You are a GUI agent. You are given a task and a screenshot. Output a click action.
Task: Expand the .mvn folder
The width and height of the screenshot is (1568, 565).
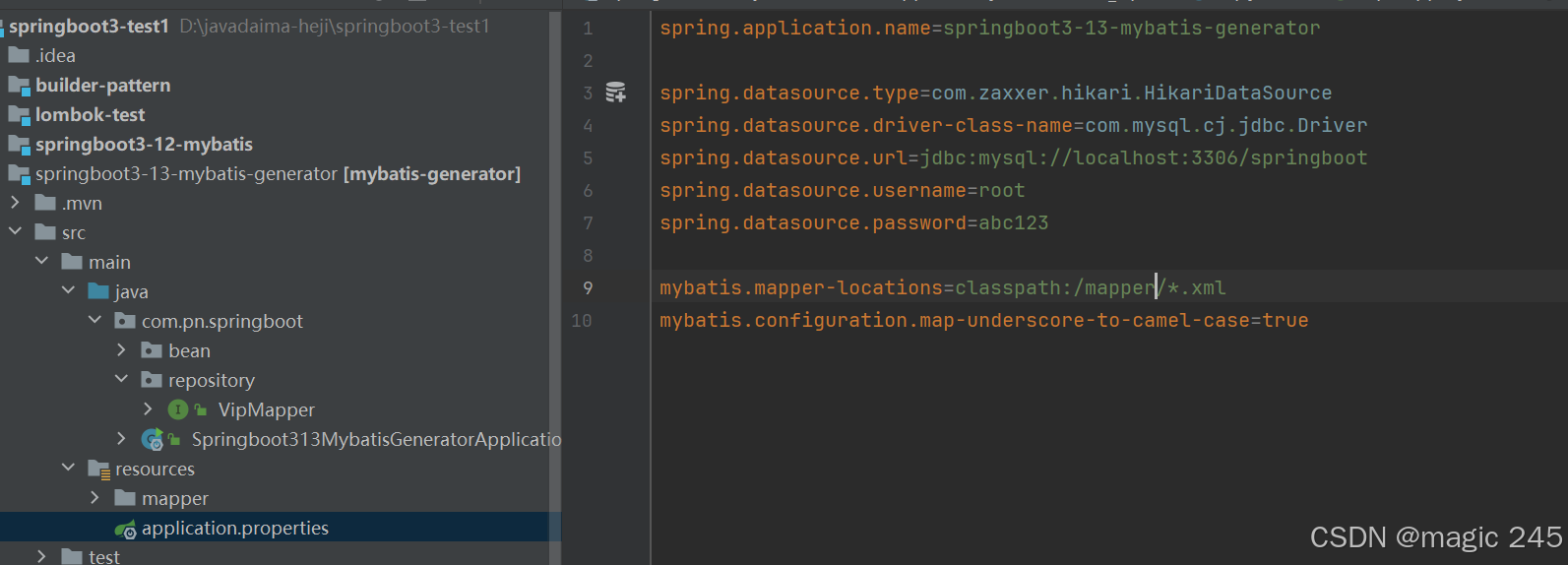pos(15,203)
